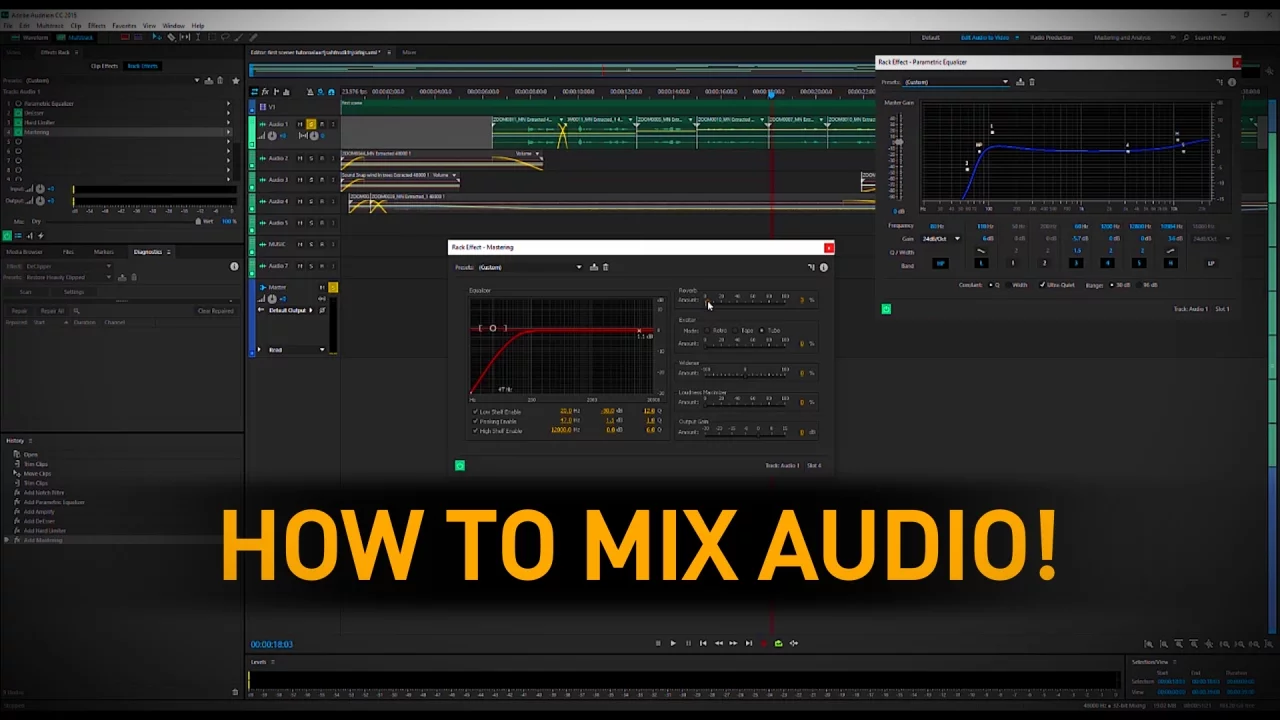The width and height of the screenshot is (1280, 720).
Task: Select Retro exciter mode
Action: point(717,330)
